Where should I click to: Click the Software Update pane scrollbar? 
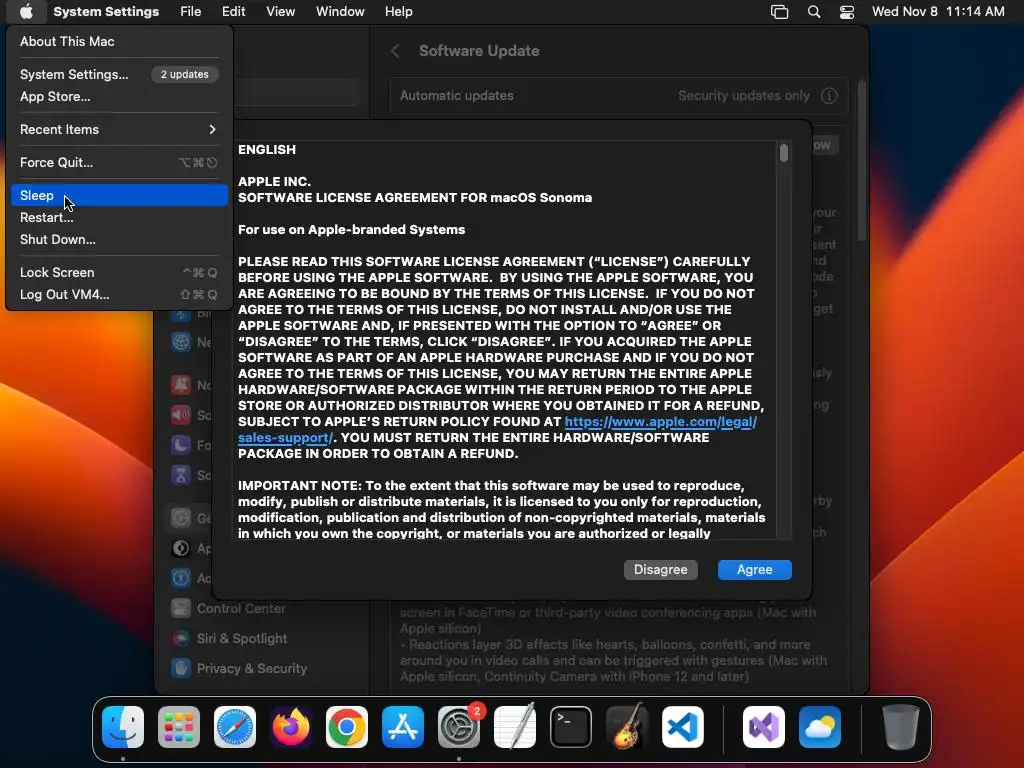coord(861,160)
